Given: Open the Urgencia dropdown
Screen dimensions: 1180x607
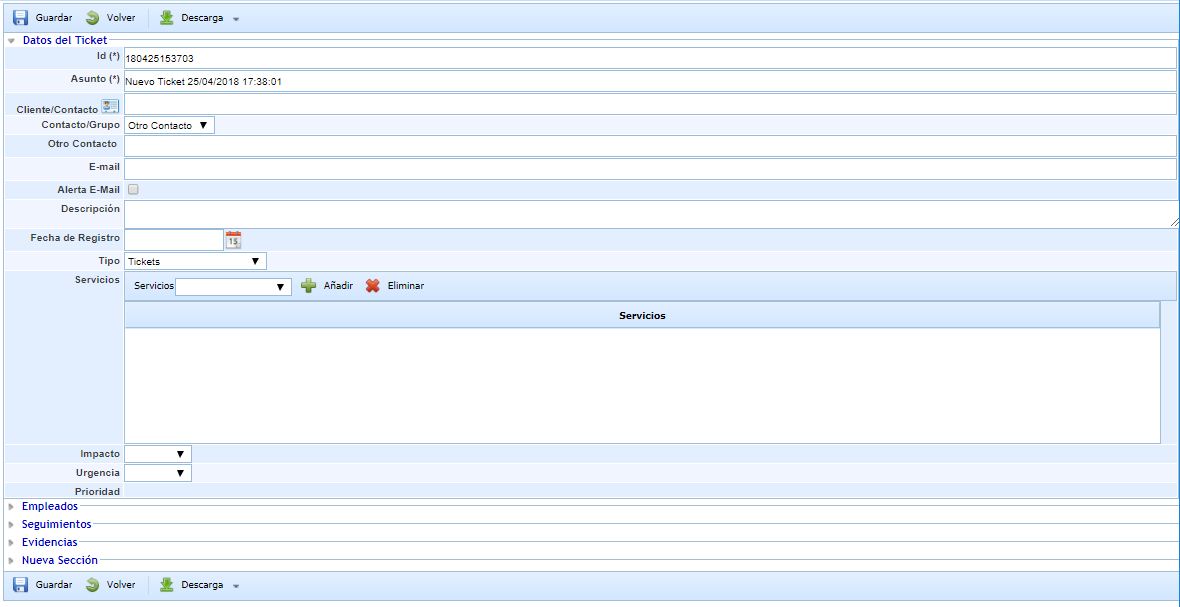Looking at the screenshot, I should [x=158, y=473].
